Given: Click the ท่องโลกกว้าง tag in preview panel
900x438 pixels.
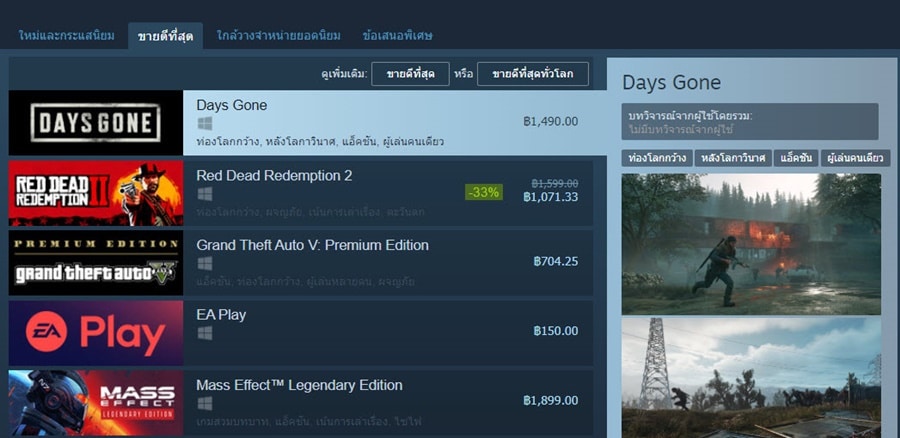Looking at the screenshot, I should point(657,158).
